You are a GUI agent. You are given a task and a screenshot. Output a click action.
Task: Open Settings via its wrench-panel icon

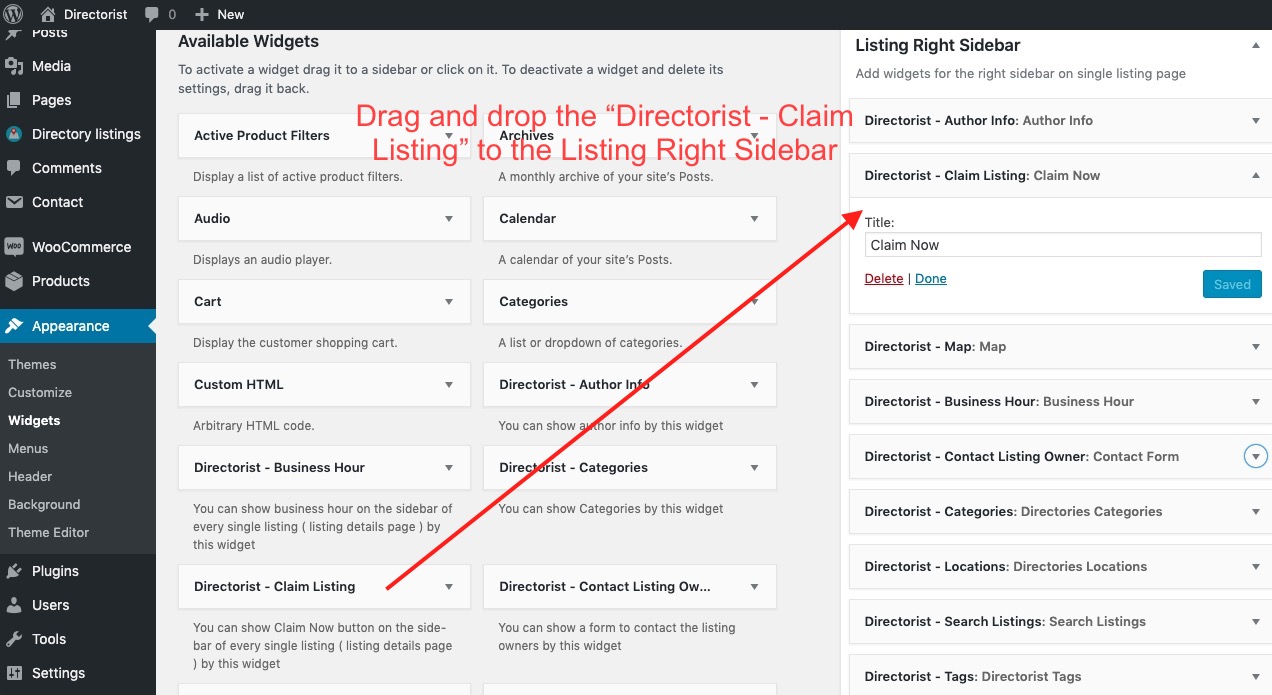(x=16, y=673)
